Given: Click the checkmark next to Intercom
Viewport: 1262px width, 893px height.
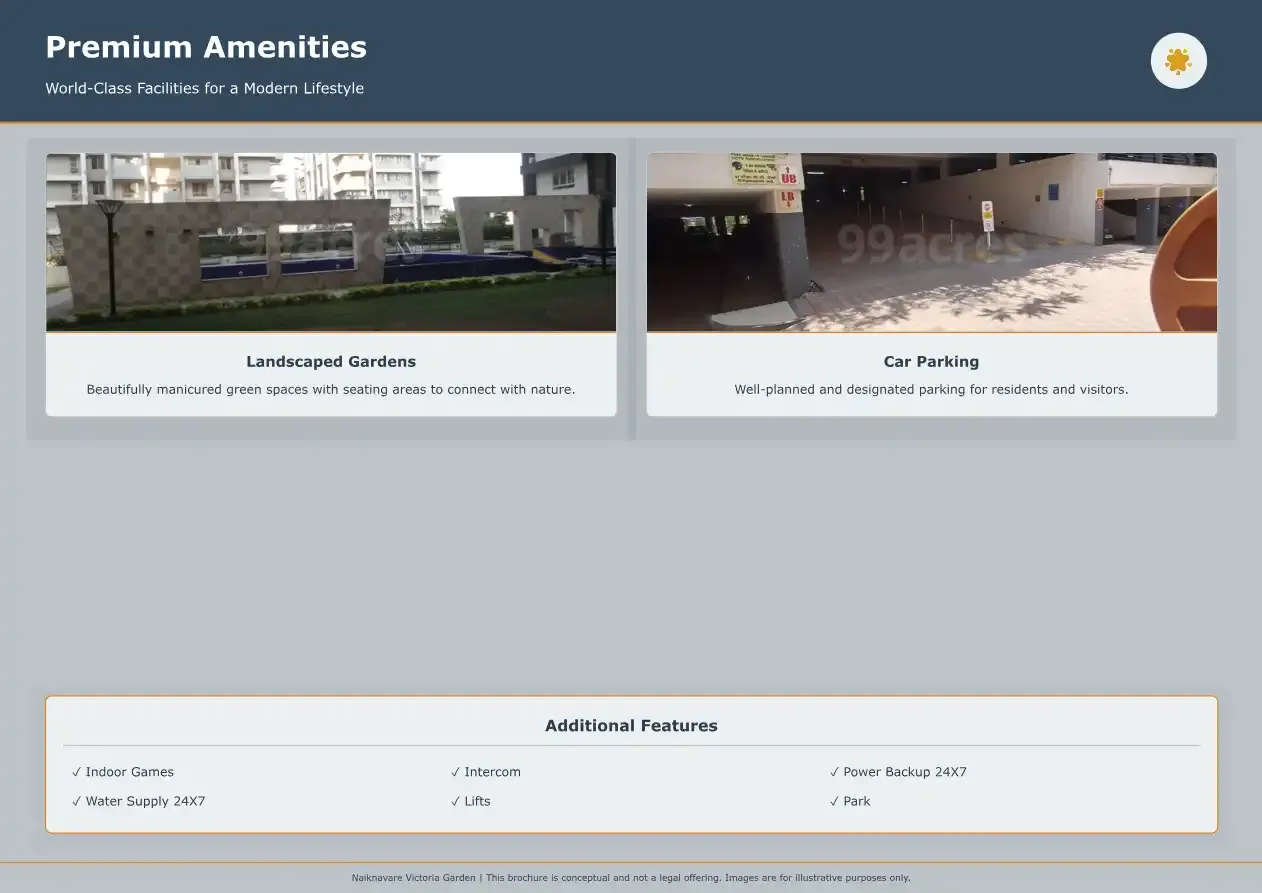Looking at the screenshot, I should pyautogui.click(x=455, y=772).
